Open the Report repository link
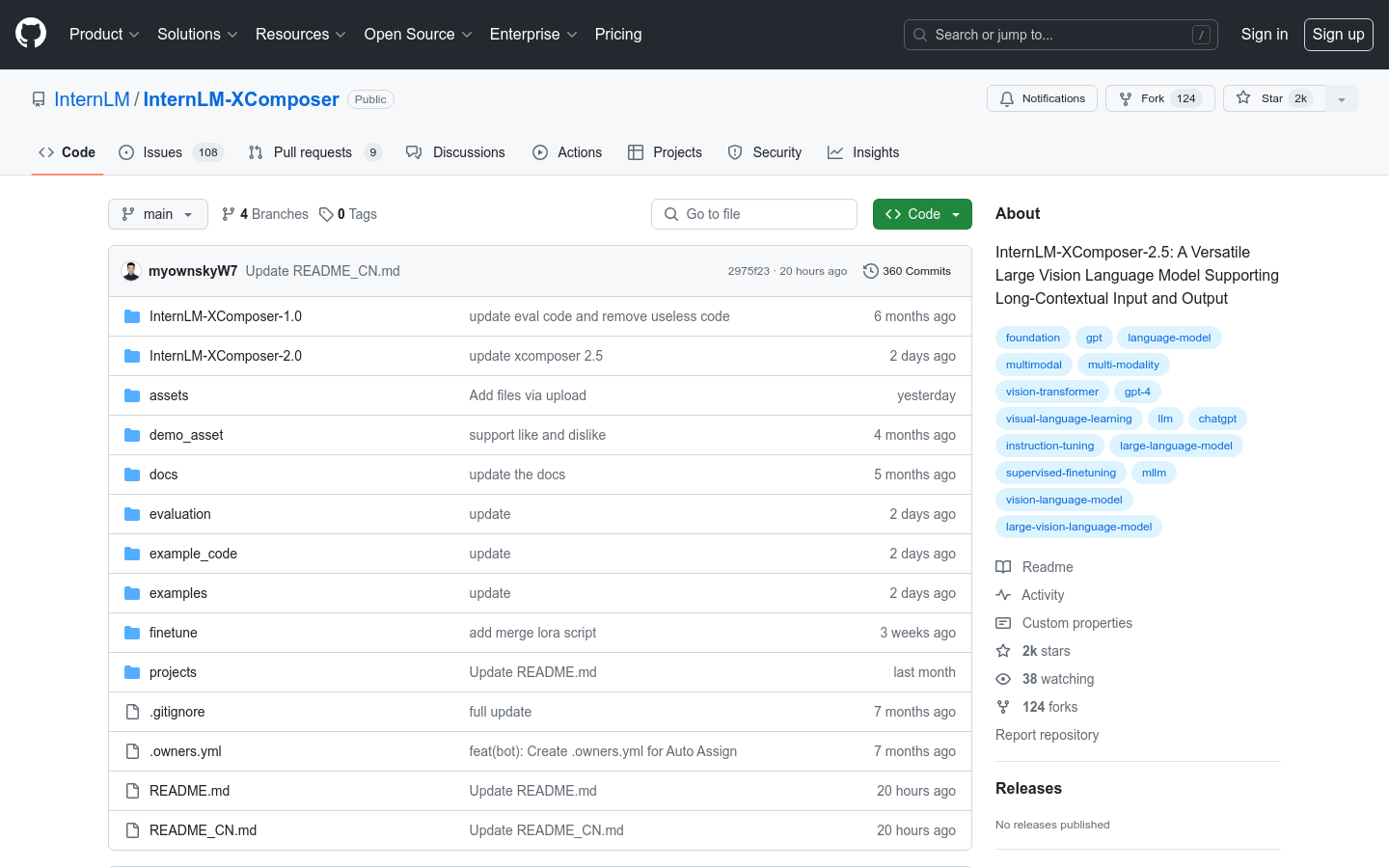The image size is (1389, 868). tap(1047, 734)
